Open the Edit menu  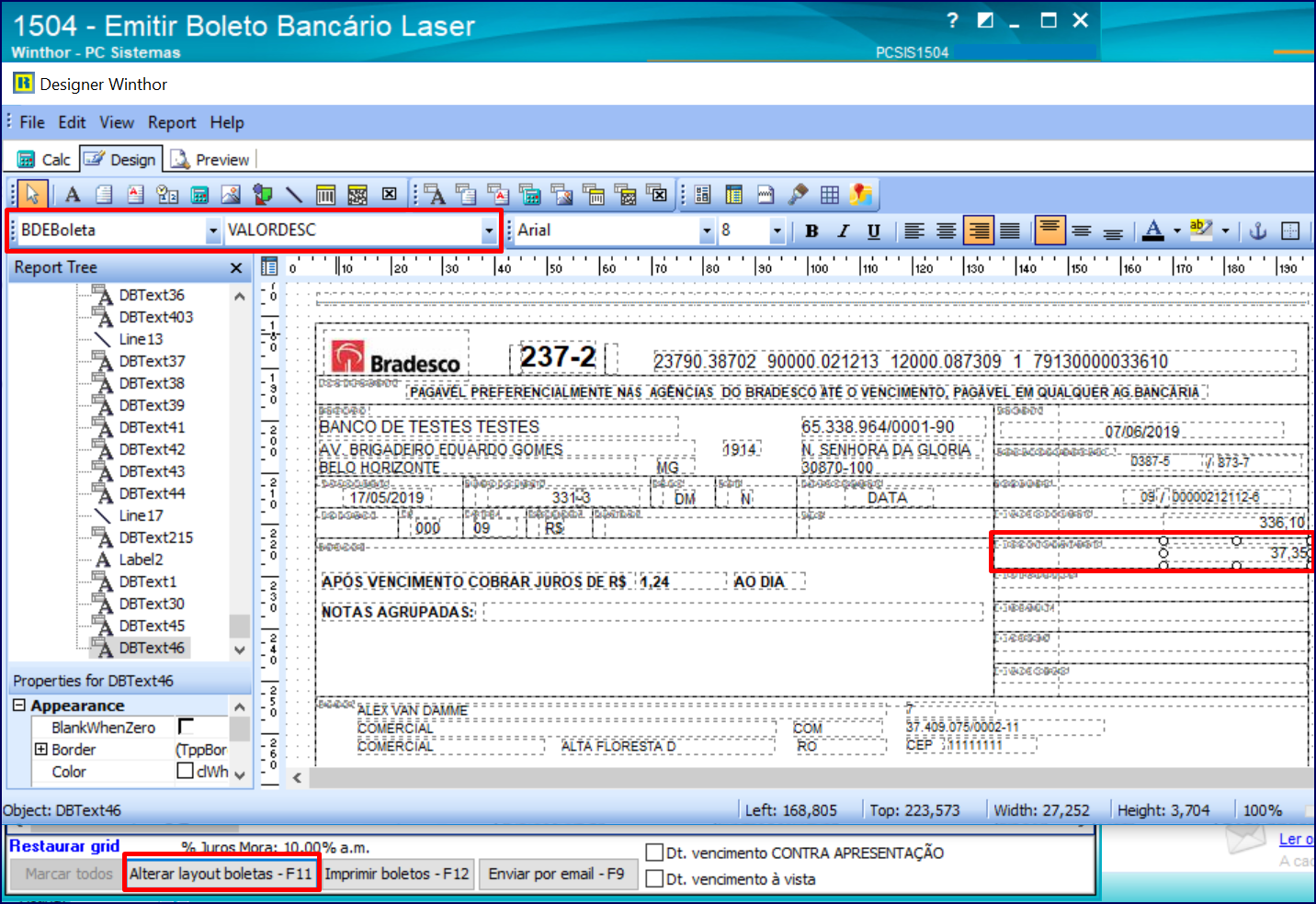[x=72, y=122]
